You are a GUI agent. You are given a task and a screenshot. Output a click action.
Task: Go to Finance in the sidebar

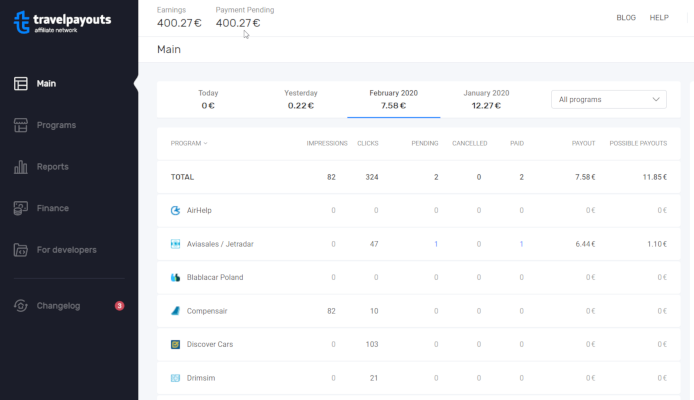click(x=53, y=208)
